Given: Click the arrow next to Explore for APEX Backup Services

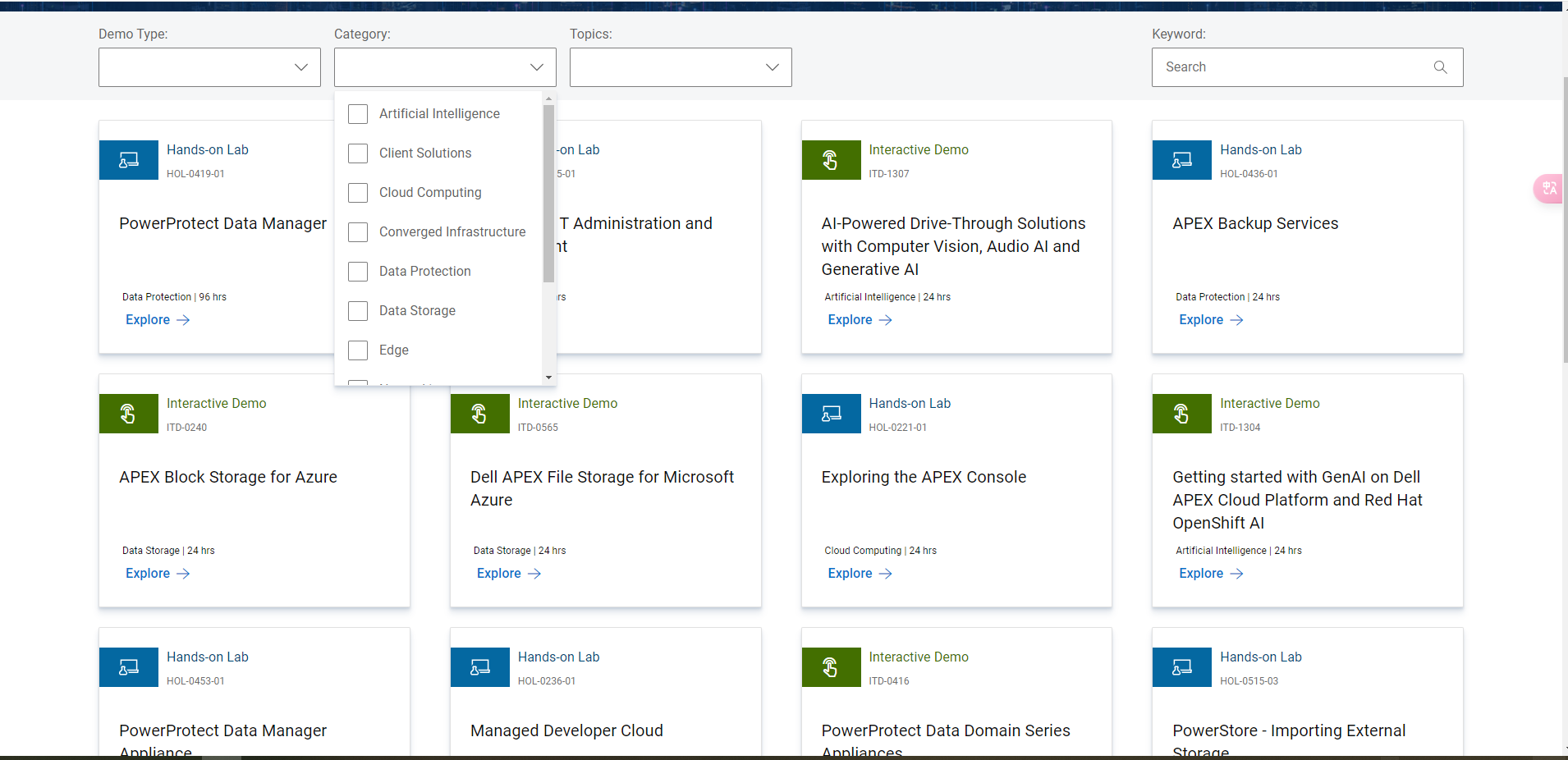Looking at the screenshot, I should [x=1236, y=320].
